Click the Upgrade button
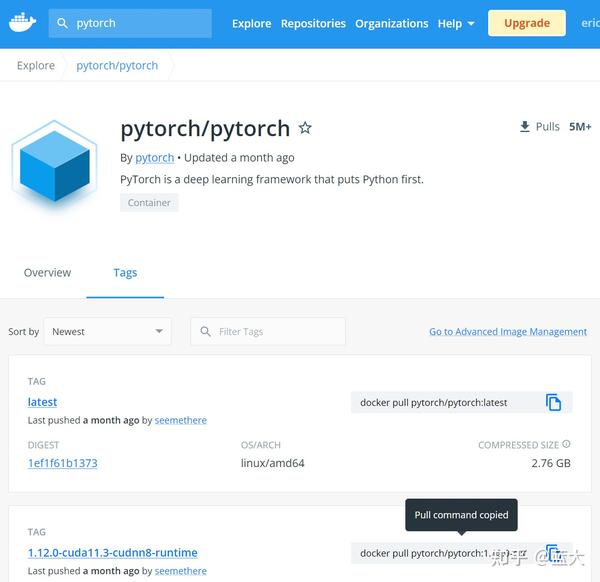The image size is (600, 582). click(x=527, y=23)
